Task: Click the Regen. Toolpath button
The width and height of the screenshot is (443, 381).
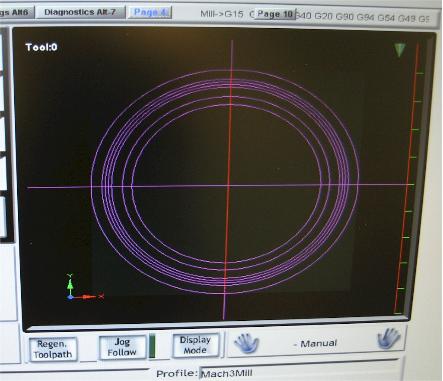Action: 53,349
